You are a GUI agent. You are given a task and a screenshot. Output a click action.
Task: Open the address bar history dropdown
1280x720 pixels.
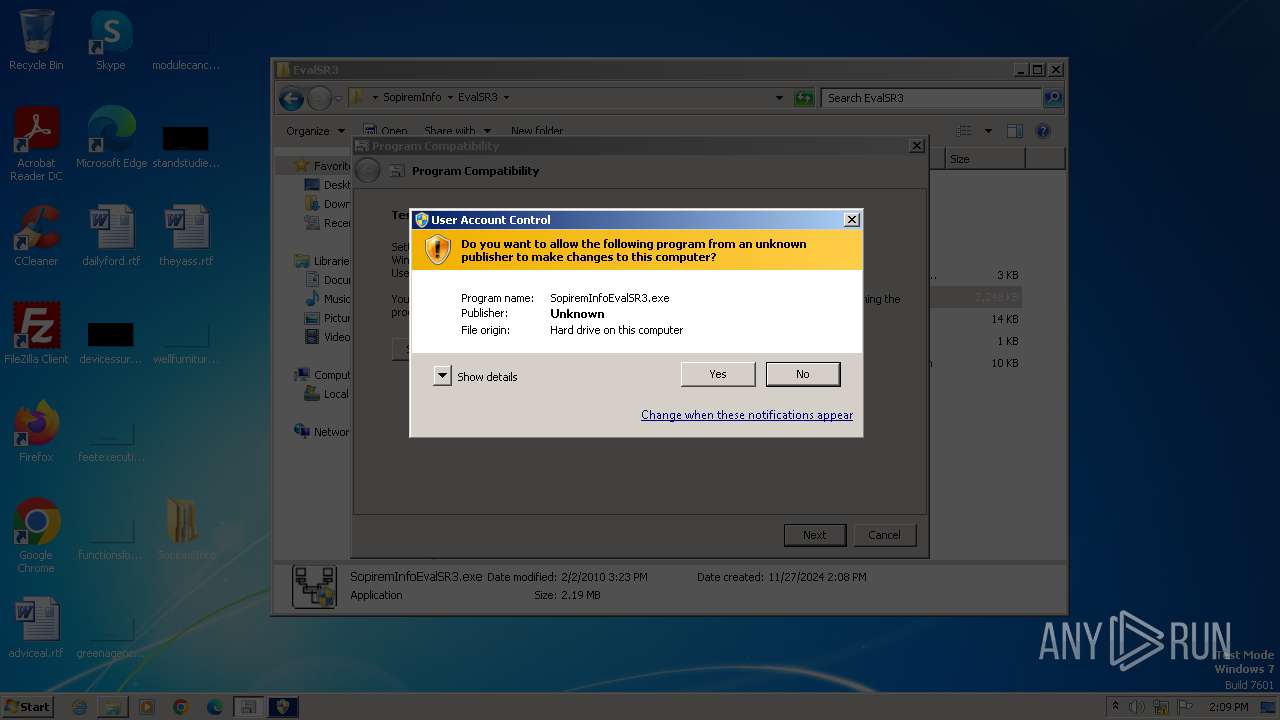[x=779, y=98]
